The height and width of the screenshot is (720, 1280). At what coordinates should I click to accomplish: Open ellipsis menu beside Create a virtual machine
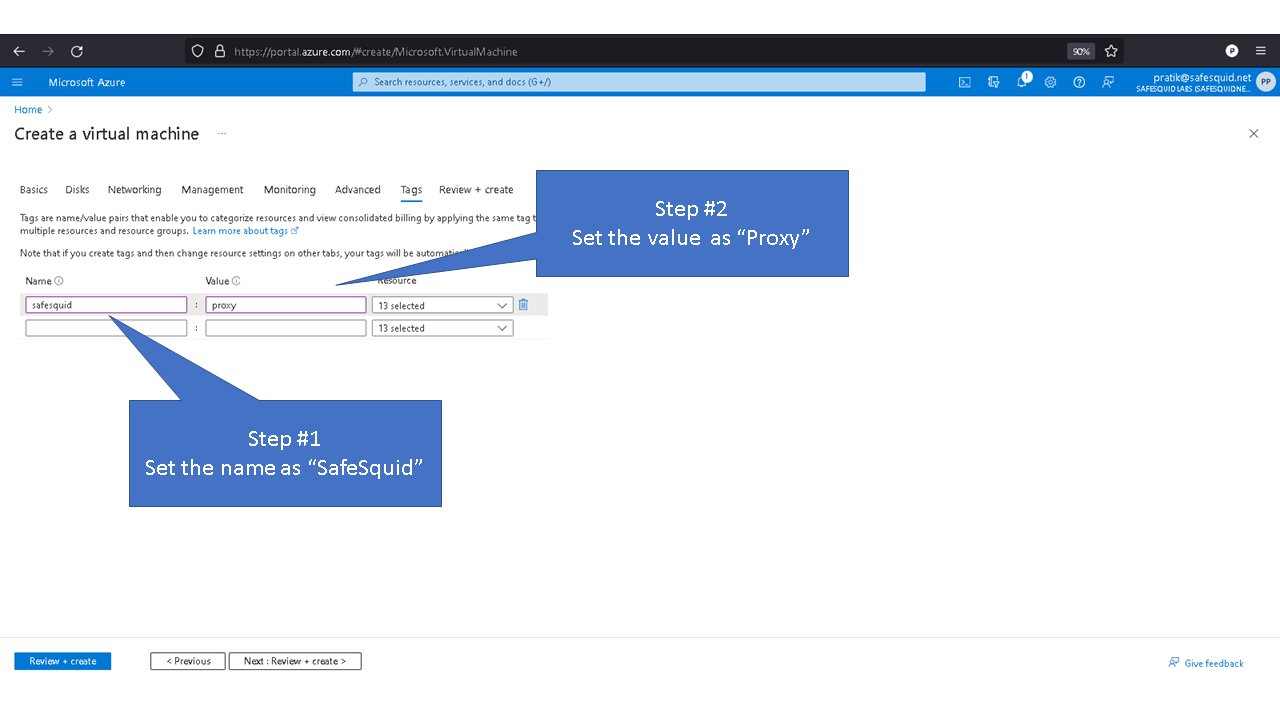click(x=221, y=134)
